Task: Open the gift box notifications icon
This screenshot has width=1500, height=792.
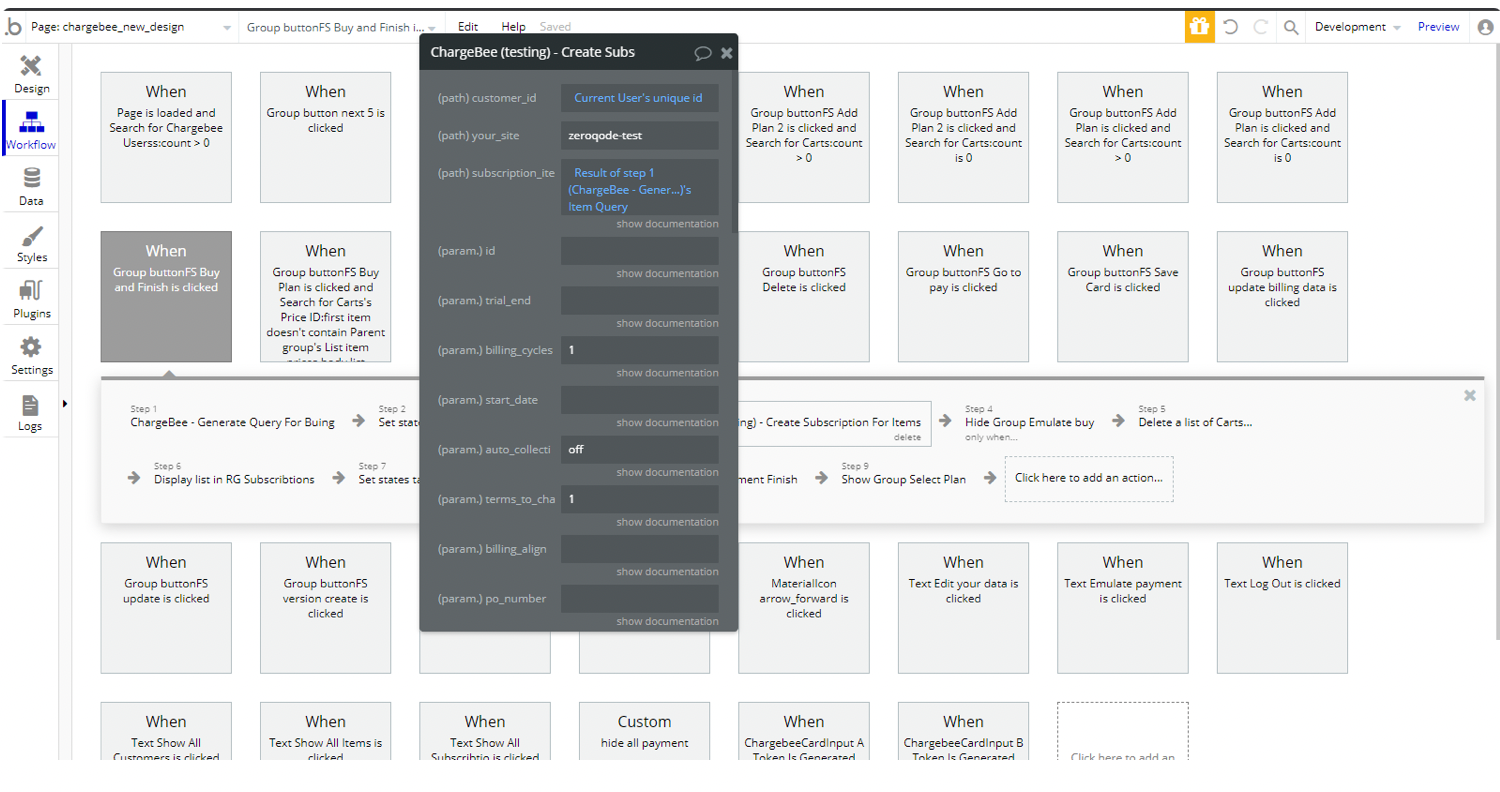Action: (x=1199, y=27)
